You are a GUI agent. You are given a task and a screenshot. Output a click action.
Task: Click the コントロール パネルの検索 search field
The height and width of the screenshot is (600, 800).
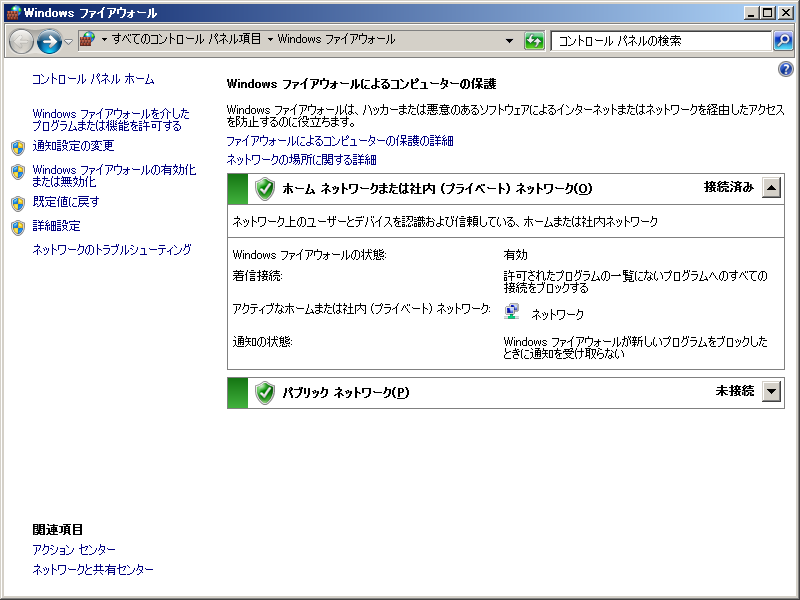pos(661,41)
